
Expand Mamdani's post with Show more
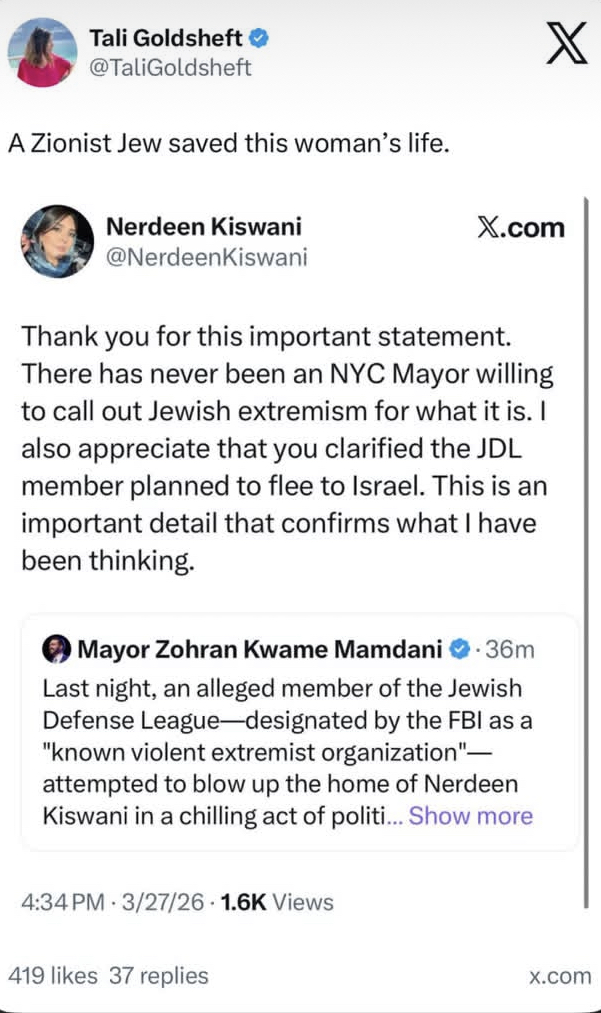[471, 815]
